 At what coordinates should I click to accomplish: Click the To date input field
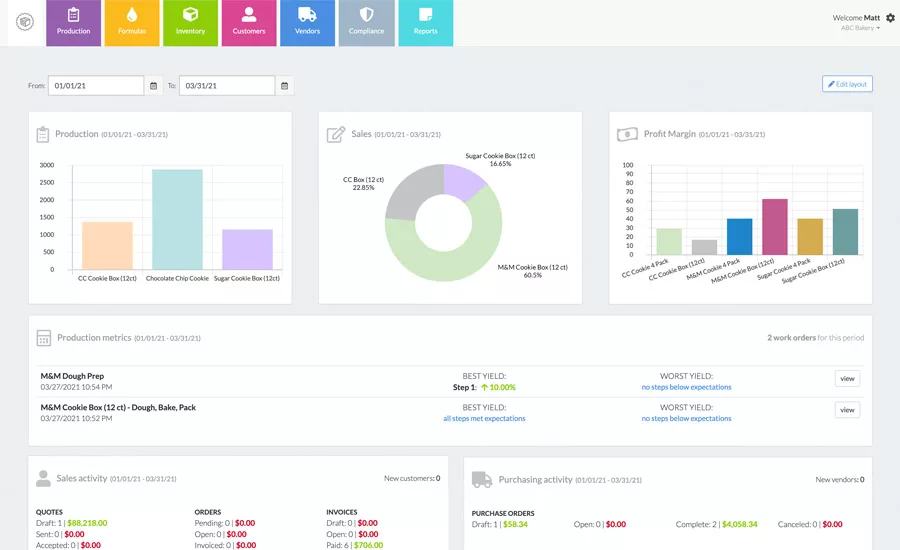[227, 86]
